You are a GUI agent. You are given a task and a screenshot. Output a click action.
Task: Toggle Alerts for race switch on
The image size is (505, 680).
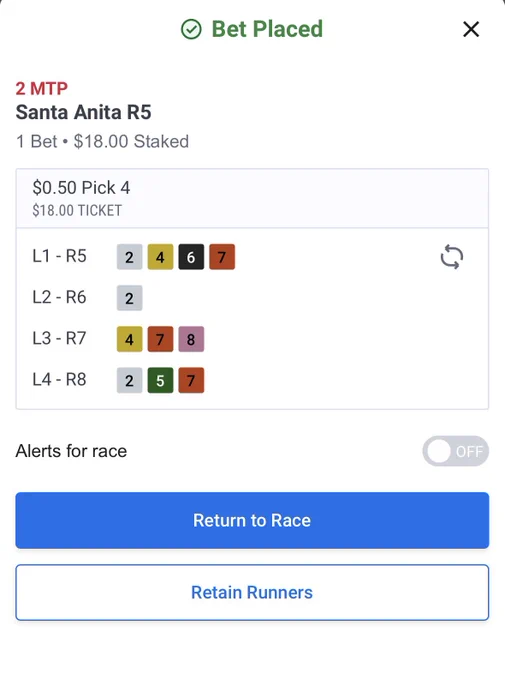[456, 451]
